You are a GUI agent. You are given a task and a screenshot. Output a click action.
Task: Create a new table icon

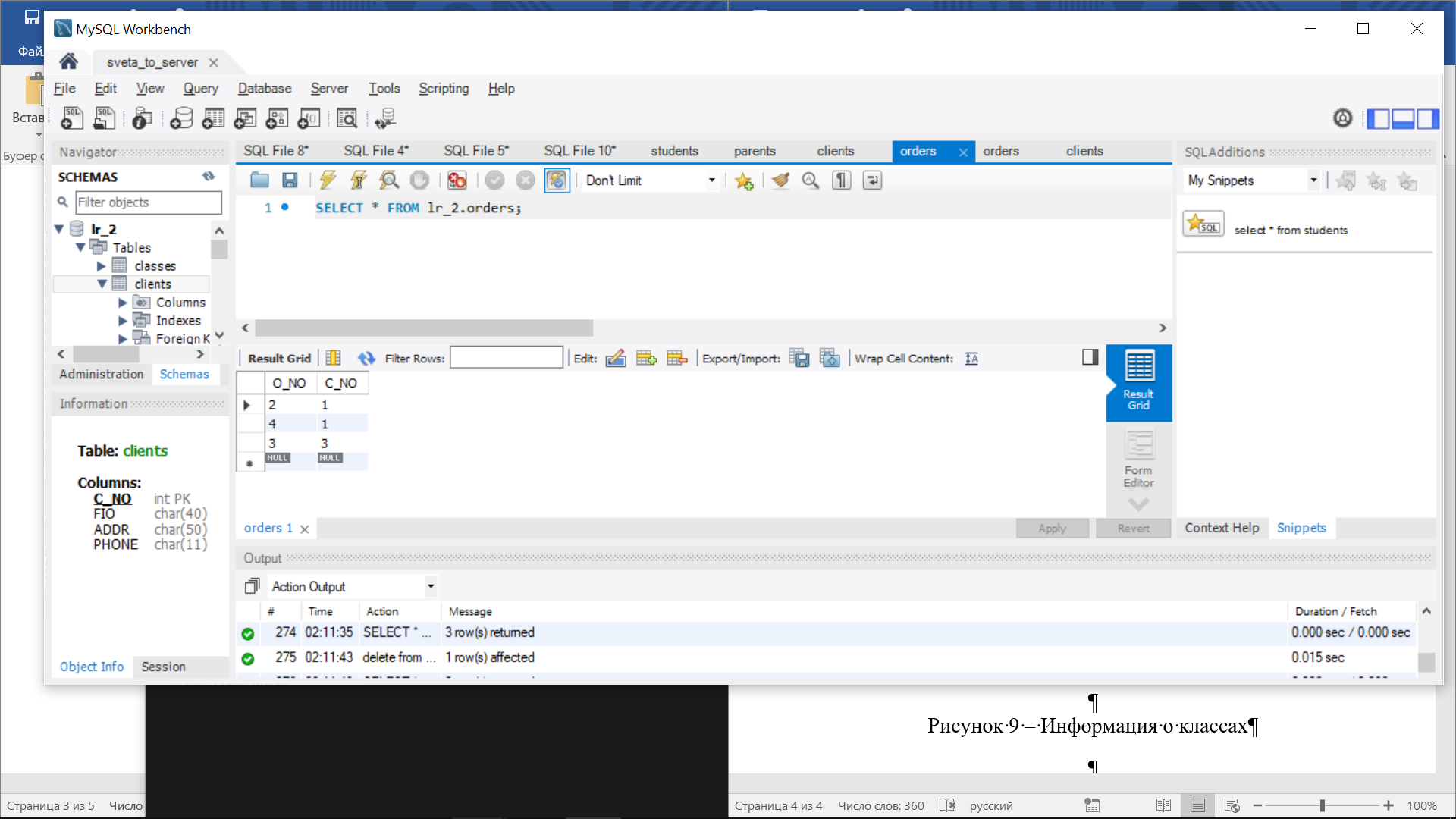click(213, 118)
